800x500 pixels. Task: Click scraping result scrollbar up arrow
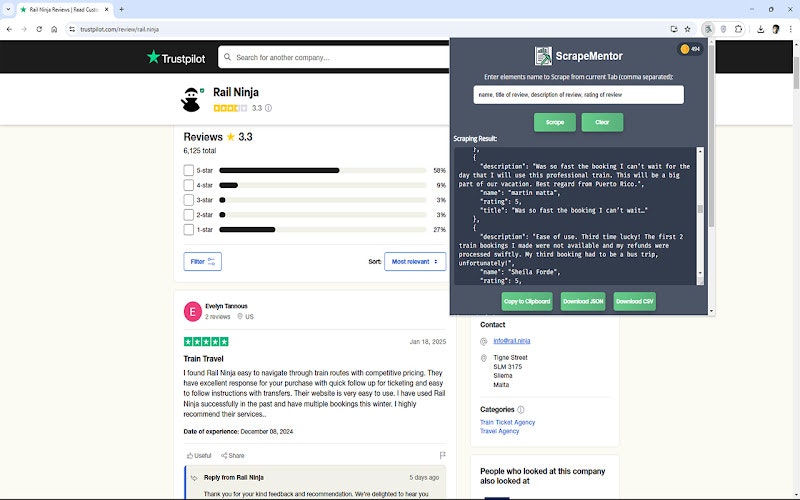pos(700,151)
